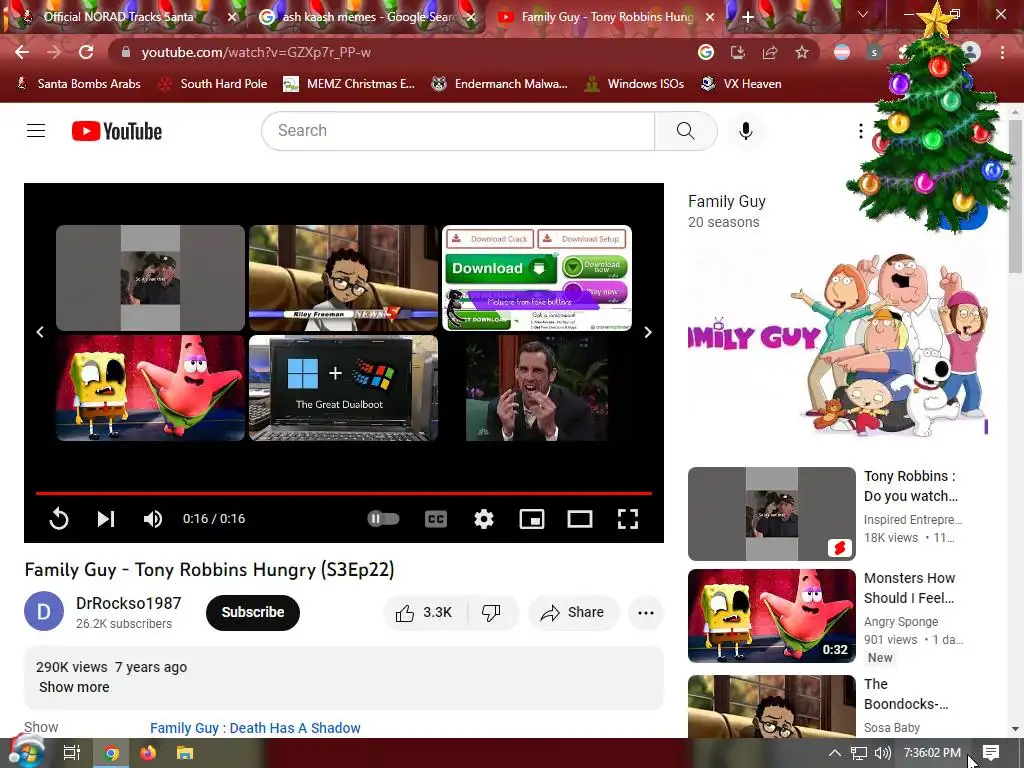Bookmark this page with the star icon
Screen dimensions: 1024x768
pyautogui.click(x=802, y=52)
